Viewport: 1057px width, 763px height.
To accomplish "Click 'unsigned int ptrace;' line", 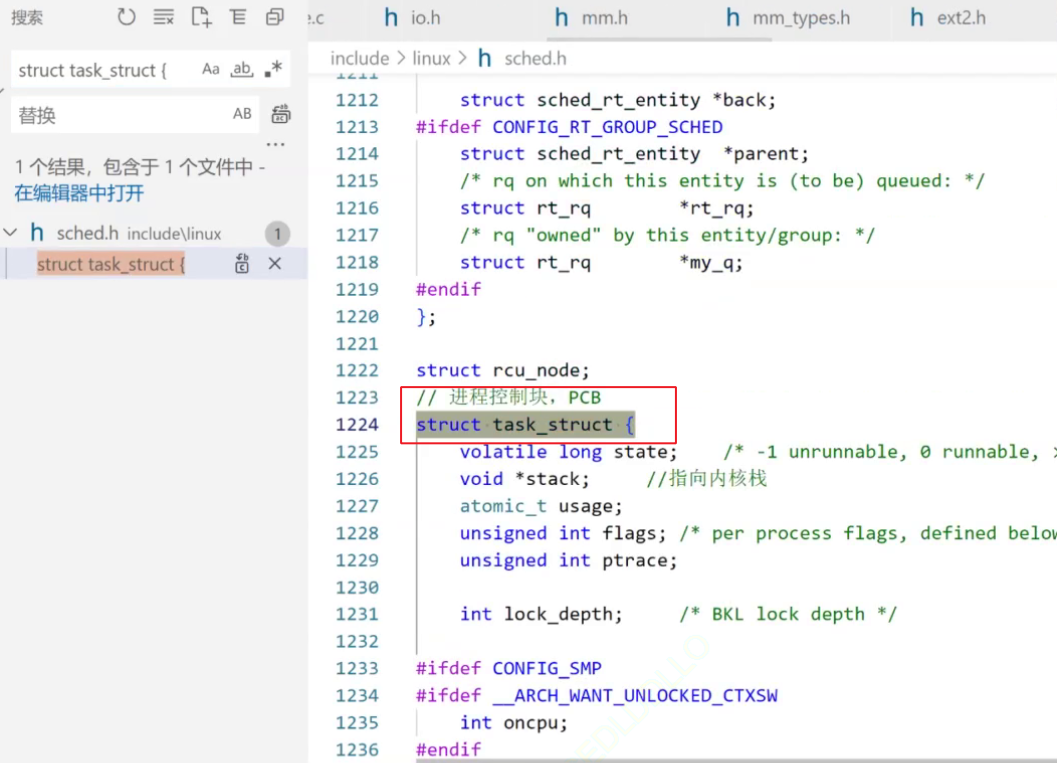I will click(568, 560).
